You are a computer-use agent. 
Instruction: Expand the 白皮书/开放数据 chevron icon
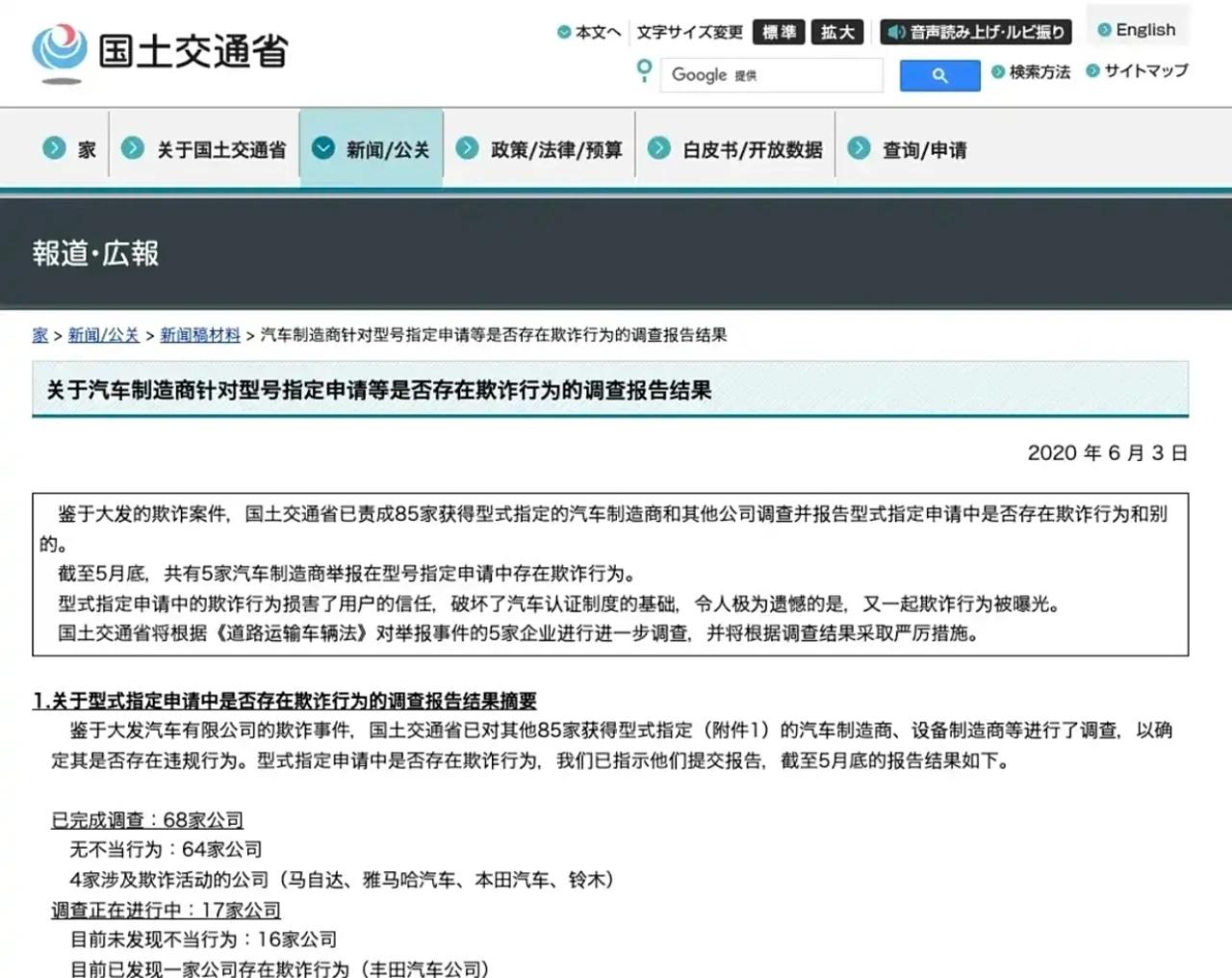pyautogui.click(x=659, y=148)
